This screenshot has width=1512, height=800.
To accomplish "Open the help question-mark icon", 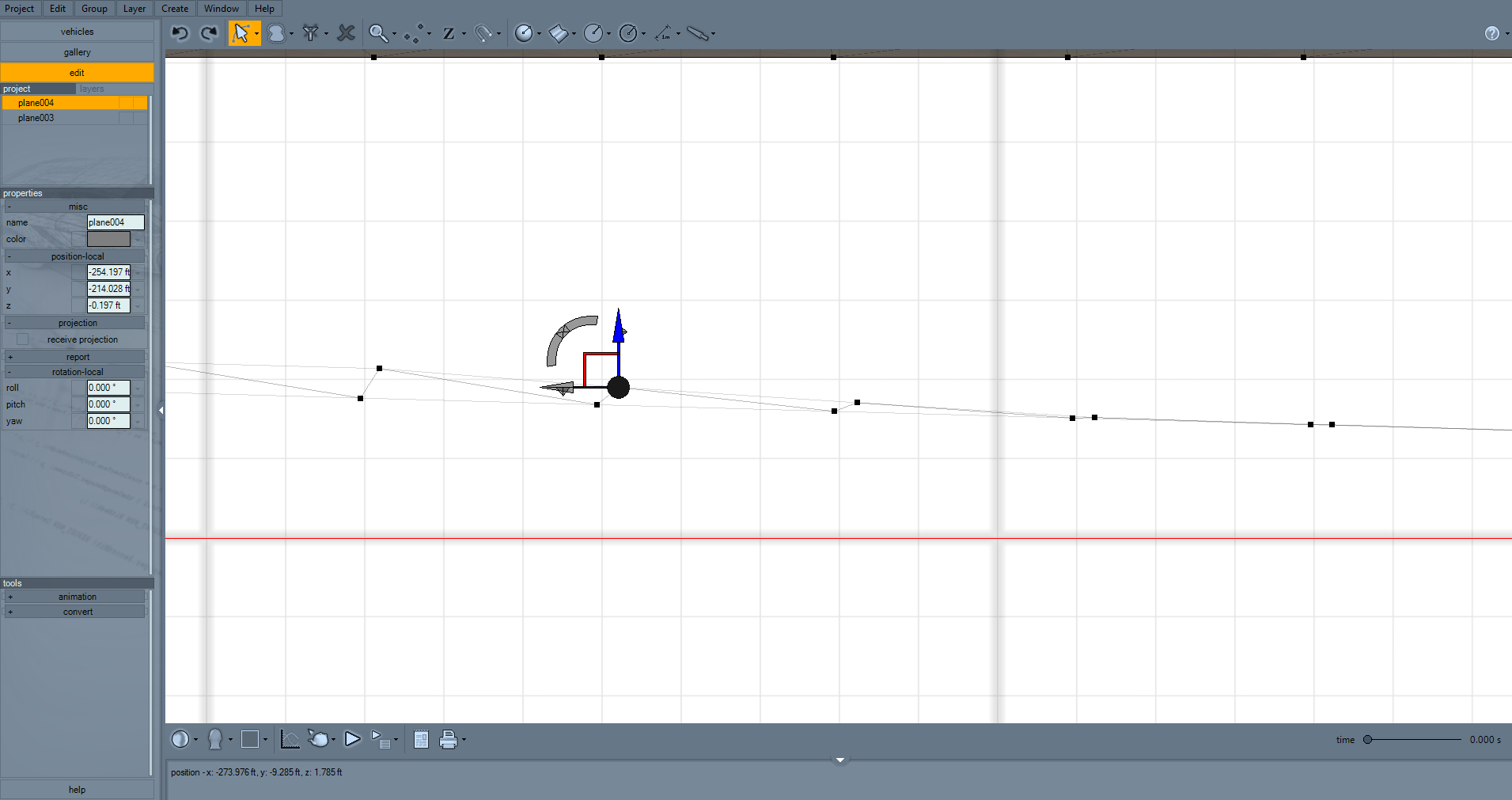I will [1491, 33].
